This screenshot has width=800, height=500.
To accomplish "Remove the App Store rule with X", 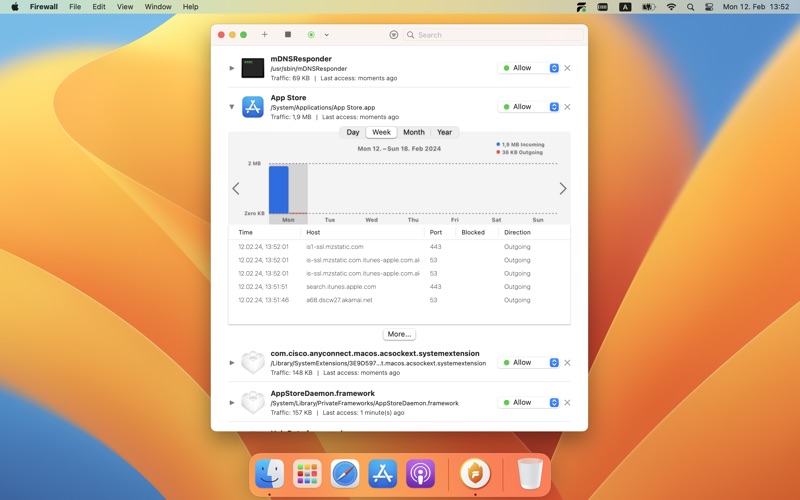I will click(567, 107).
